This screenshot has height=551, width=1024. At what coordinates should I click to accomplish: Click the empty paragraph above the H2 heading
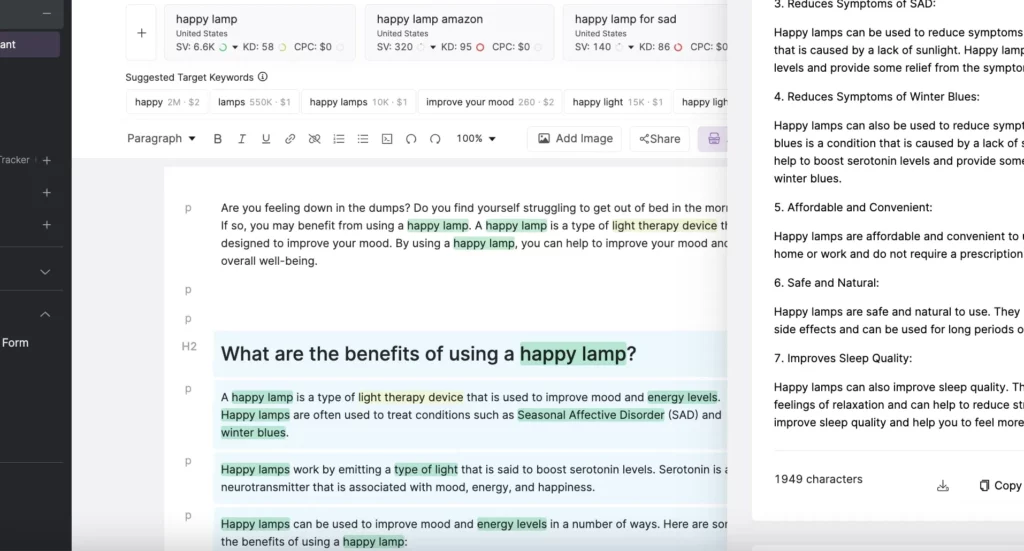(x=470, y=319)
